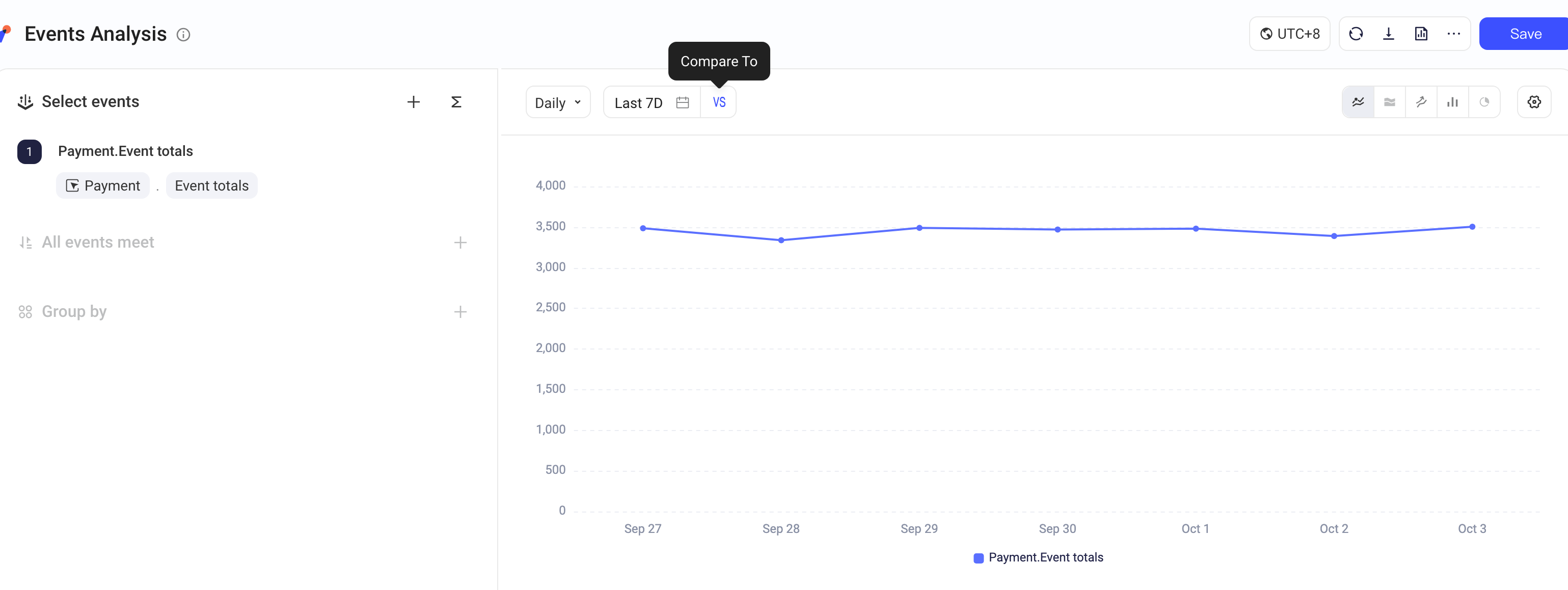The width and height of the screenshot is (1568, 590).
Task: Switch to line chart view
Action: coord(1358,102)
